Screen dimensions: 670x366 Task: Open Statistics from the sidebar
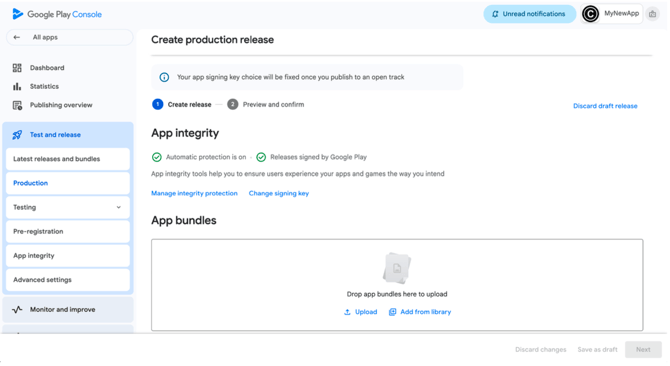(x=44, y=86)
